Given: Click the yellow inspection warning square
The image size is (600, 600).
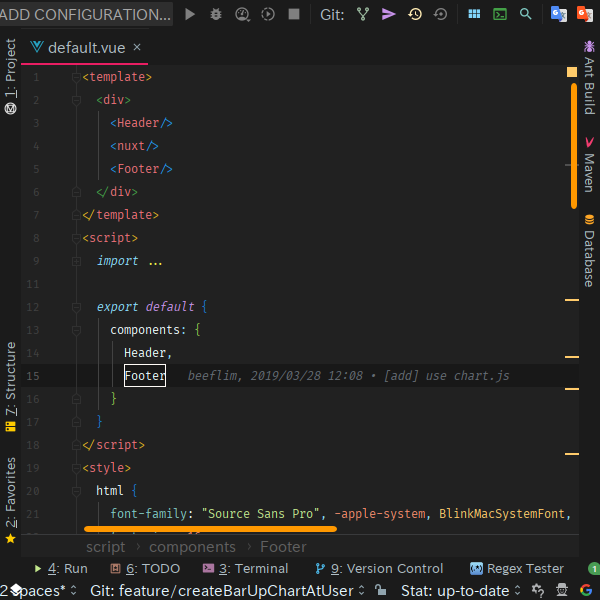Looking at the screenshot, I should 572,72.
